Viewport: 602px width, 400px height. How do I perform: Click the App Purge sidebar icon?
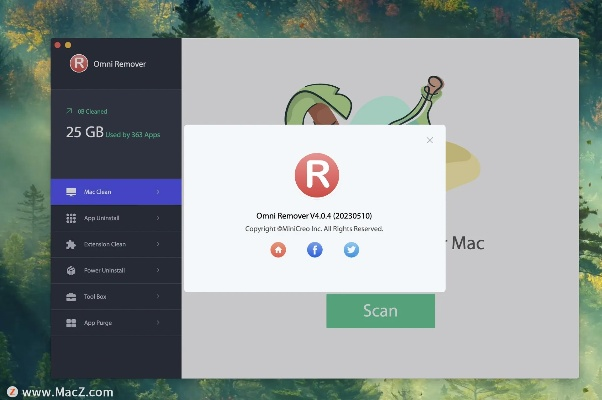pyautogui.click(x=71, y=323)
